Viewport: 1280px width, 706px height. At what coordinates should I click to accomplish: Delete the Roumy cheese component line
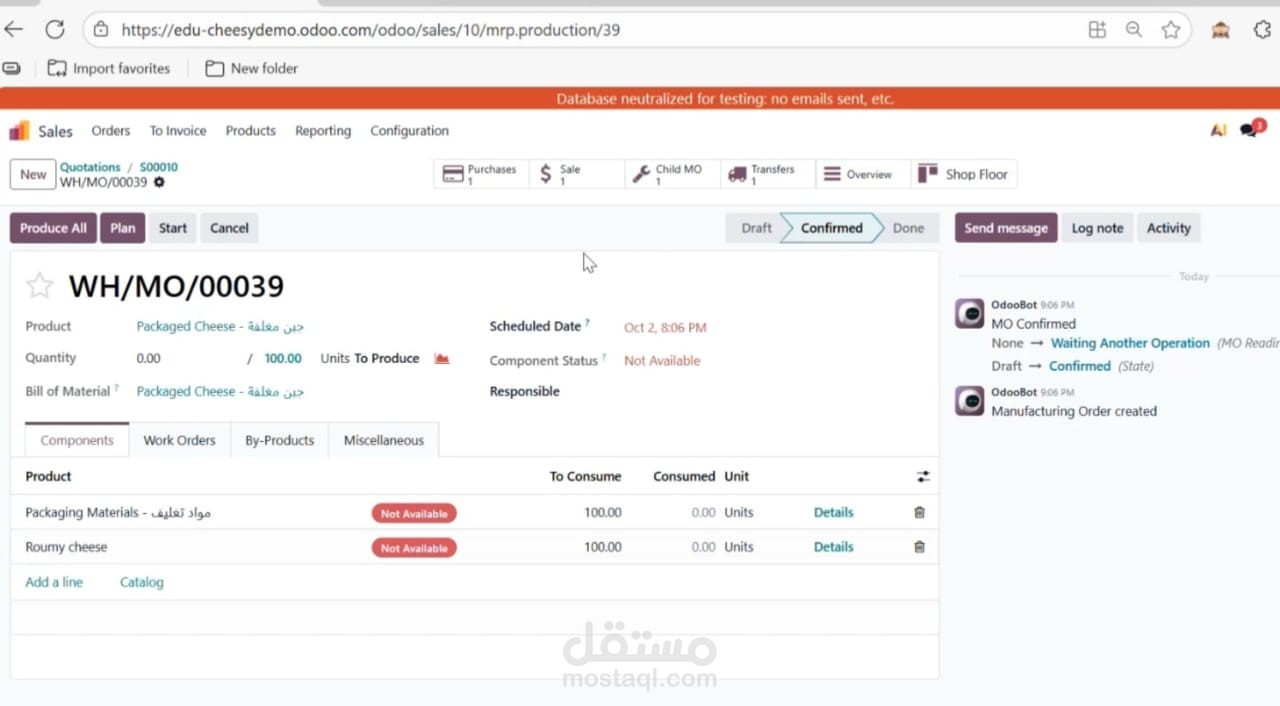tap(919, 547)
